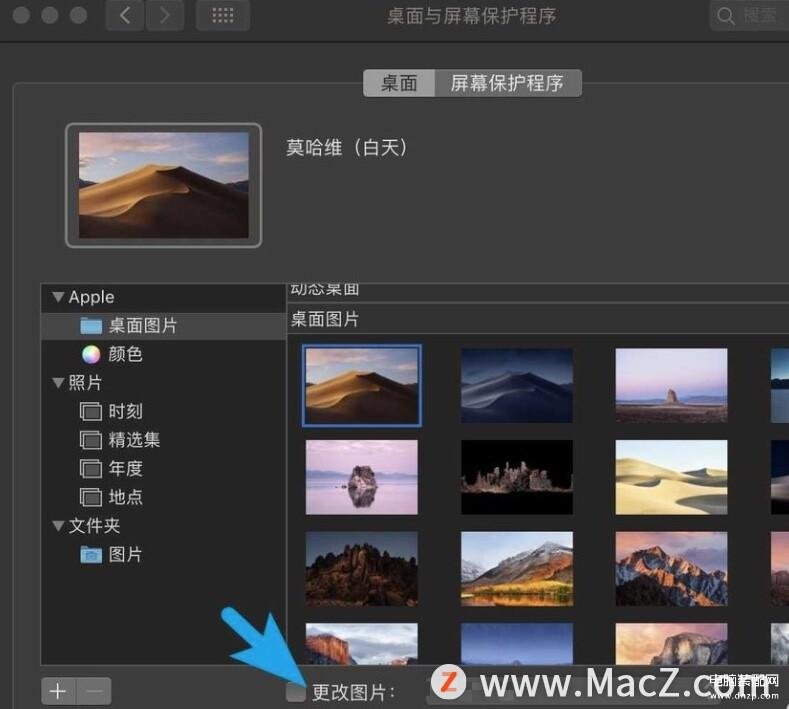Choose the High Sierra autumn mountain wallpaper
Screen dimensions: 789x709
pyautogui.click(x=517, y=569)
